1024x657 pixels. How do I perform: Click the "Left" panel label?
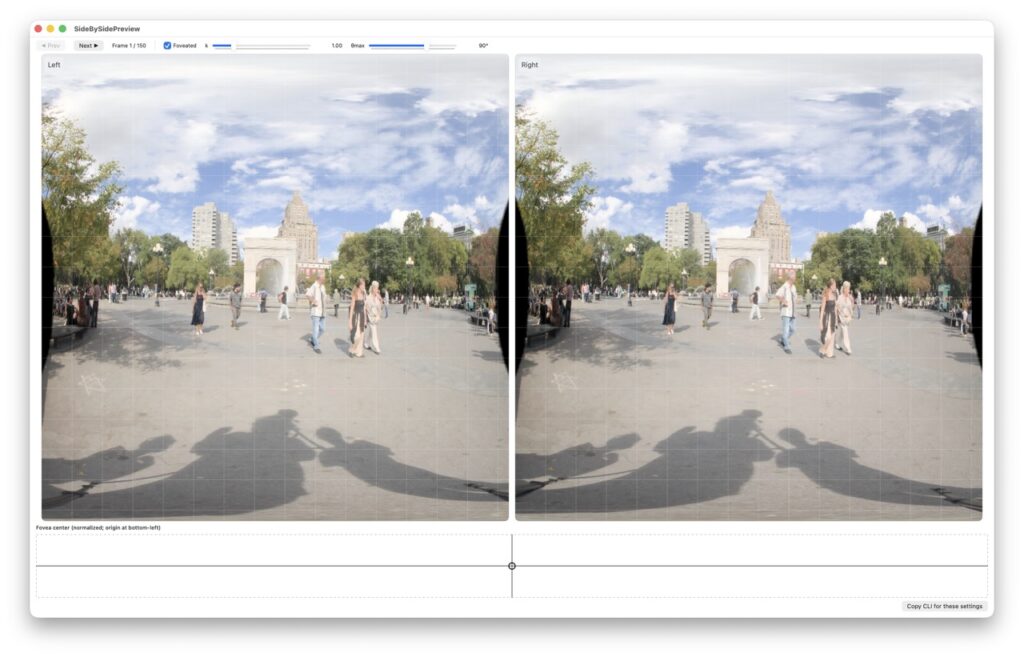click(x=54, y=65)
